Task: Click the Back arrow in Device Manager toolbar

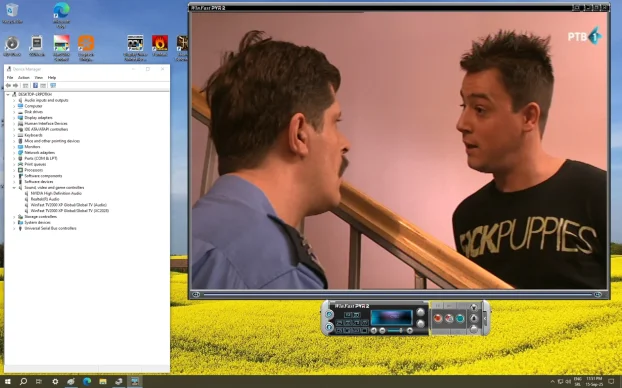Action: (x=8, y=85)
